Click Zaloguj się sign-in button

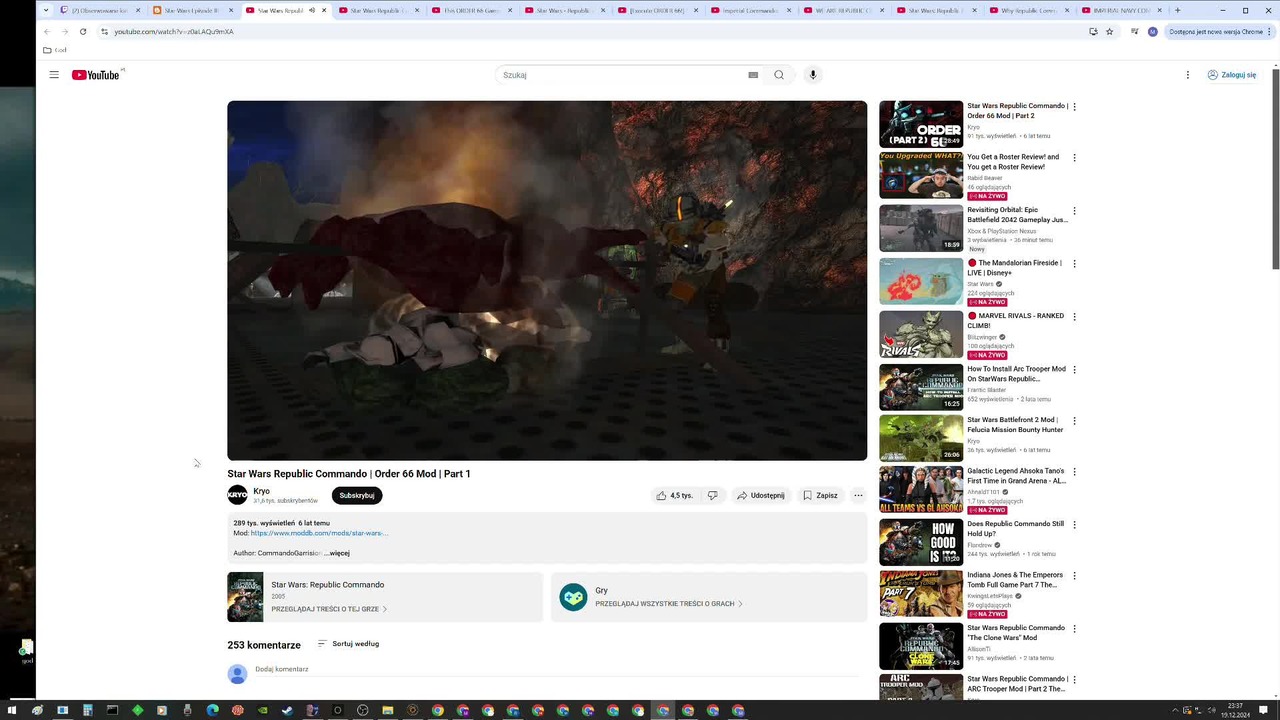pos(1231,75)
